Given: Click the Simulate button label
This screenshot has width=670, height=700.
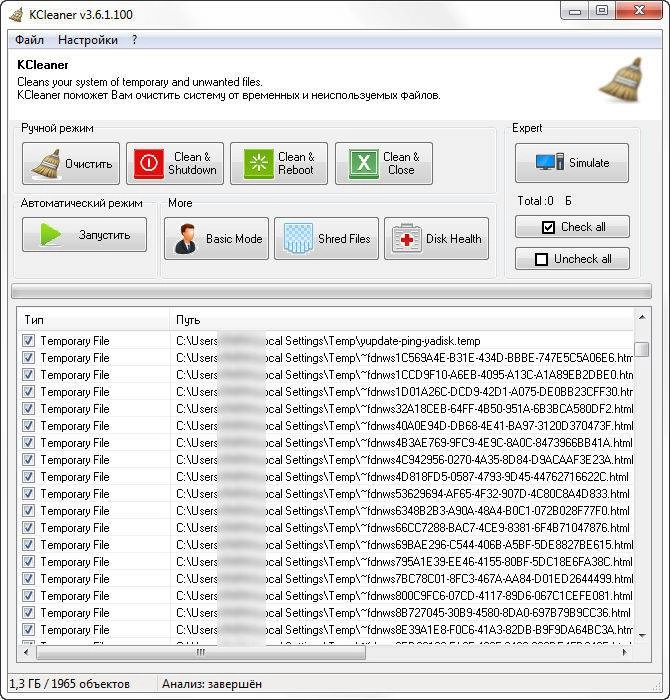Looking at the screenshot, I should 589,162.
